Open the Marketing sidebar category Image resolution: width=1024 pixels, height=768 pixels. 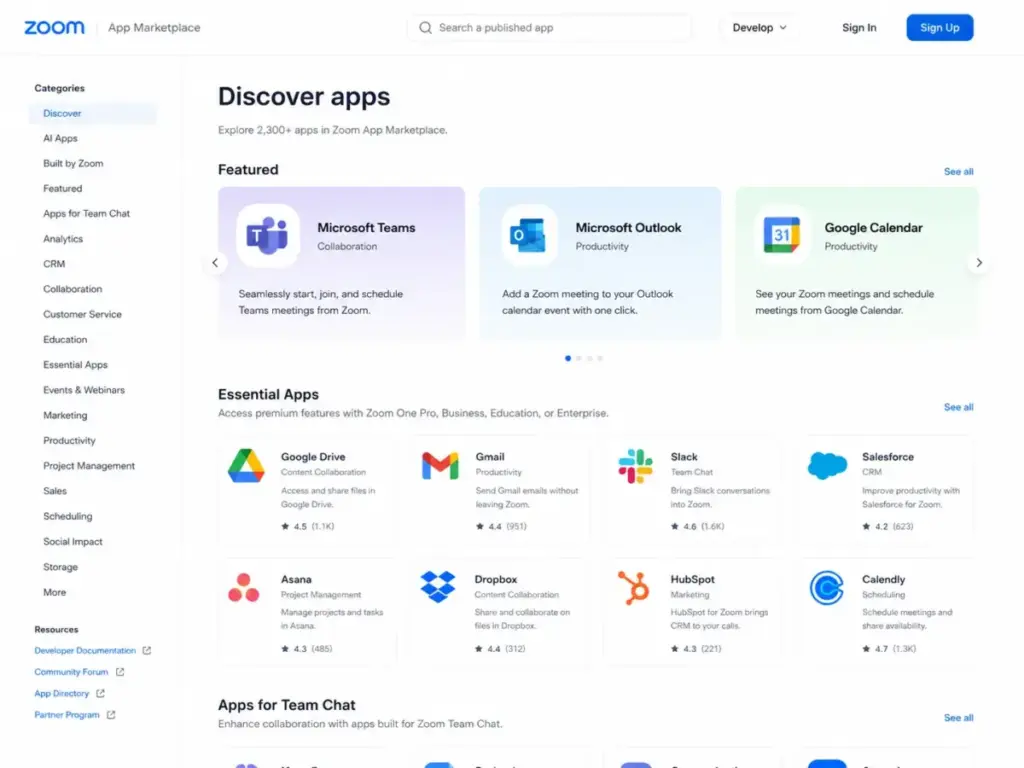(65, 415)
